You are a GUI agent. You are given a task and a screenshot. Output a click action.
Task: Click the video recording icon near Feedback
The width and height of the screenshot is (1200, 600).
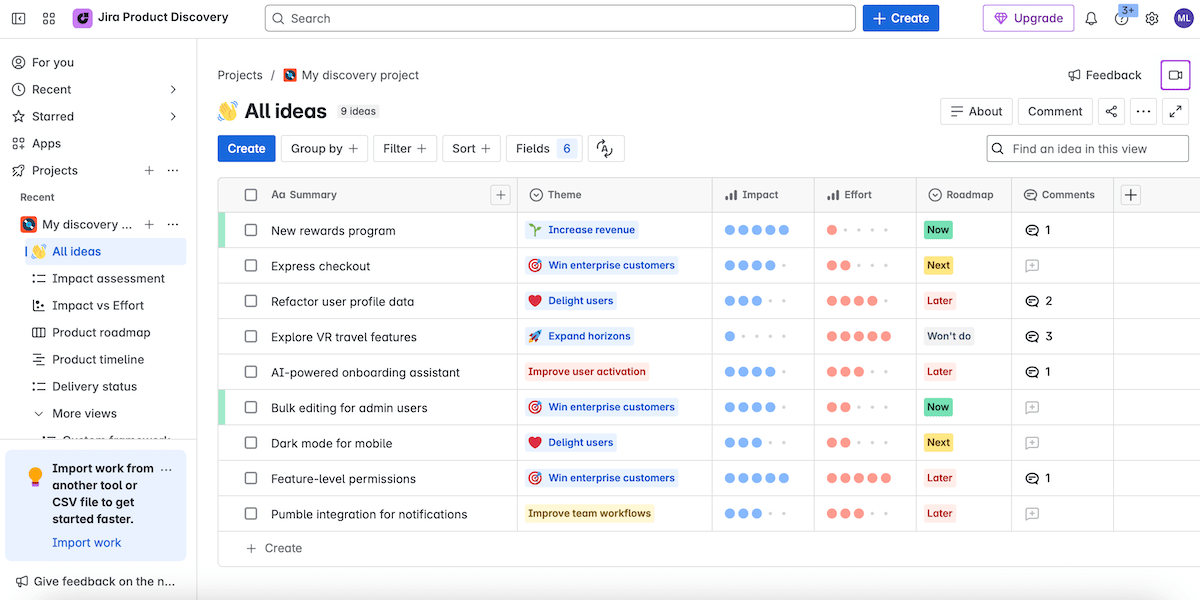1175,75
